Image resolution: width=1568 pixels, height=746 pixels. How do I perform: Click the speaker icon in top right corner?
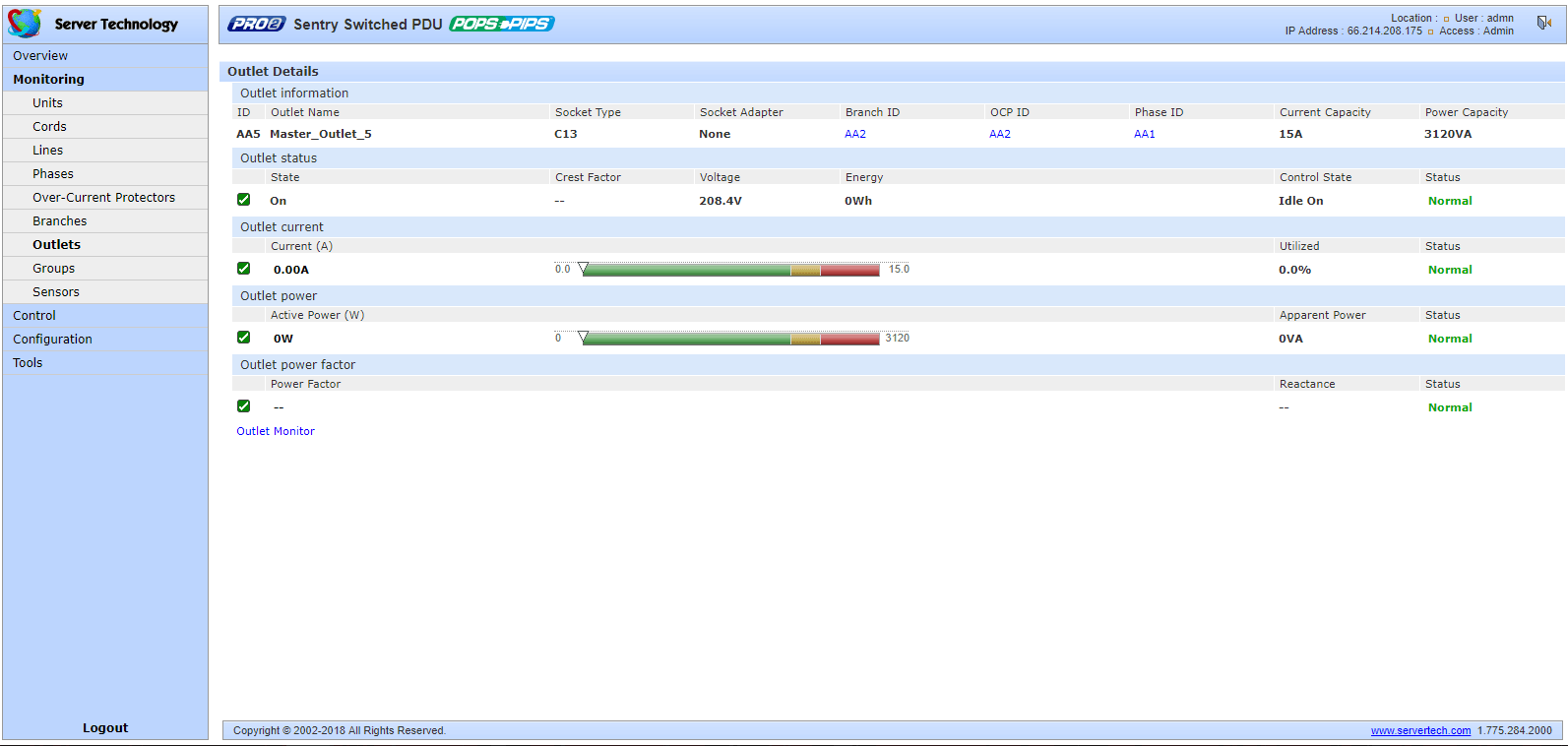pos(1544,22)
